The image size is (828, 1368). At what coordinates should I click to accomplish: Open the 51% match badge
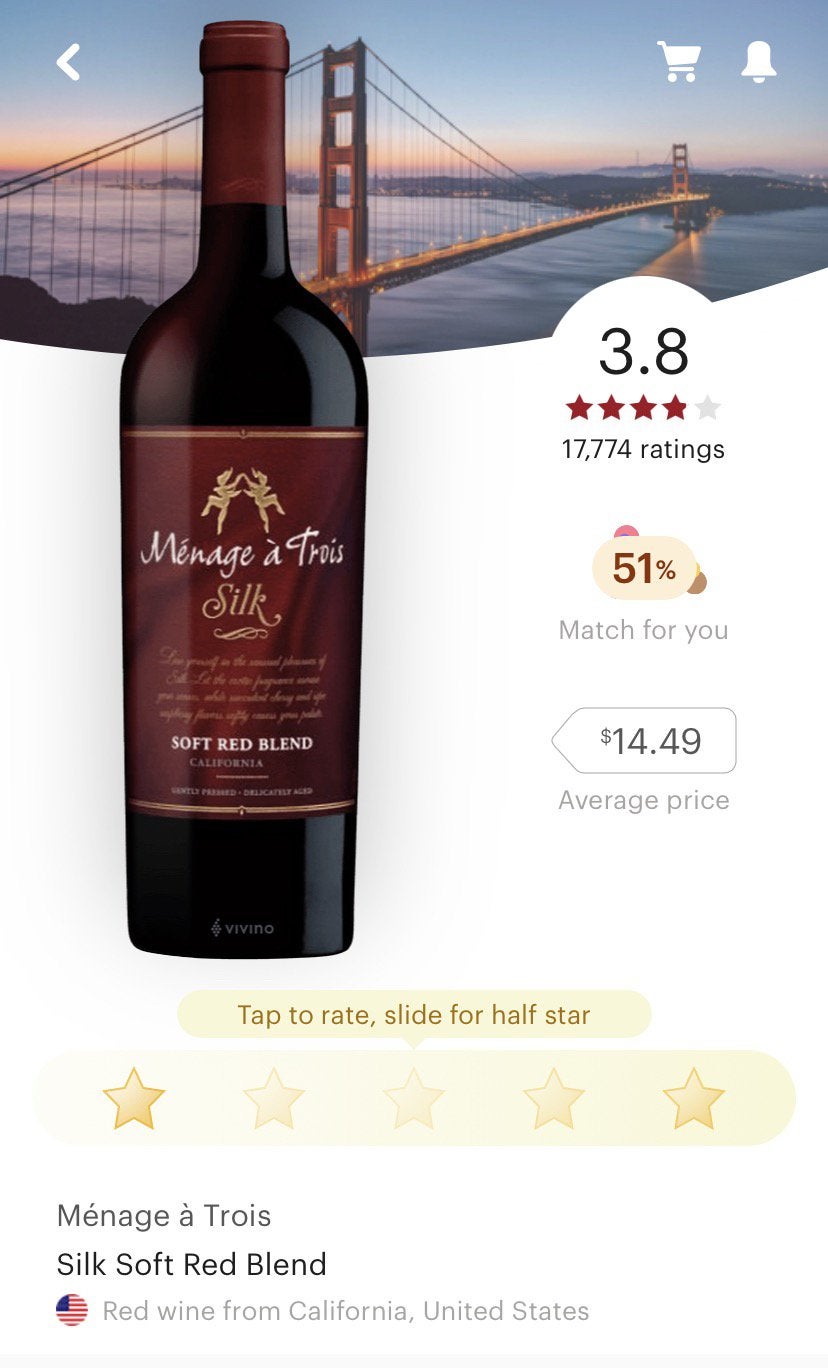click(644, 568)
